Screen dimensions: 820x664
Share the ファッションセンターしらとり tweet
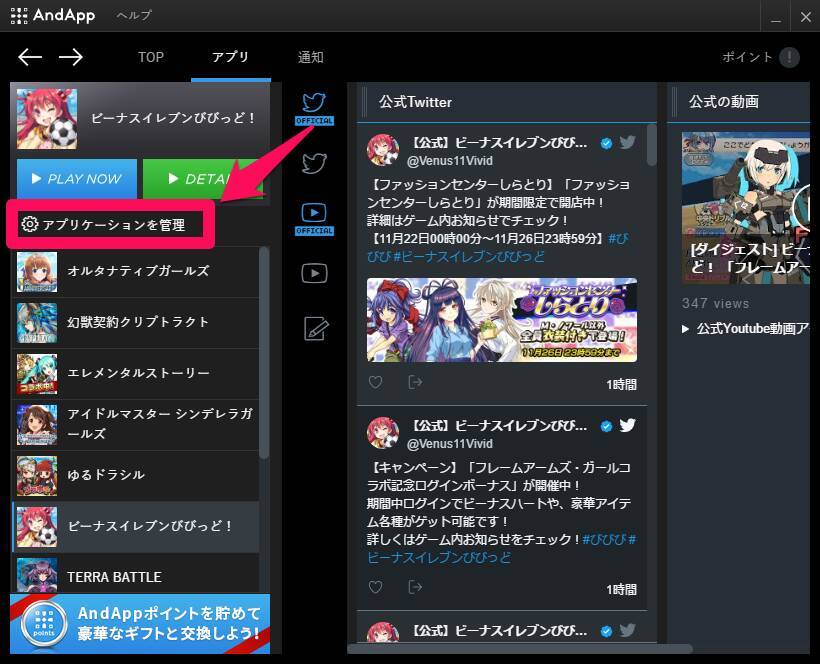[x=415, y=382]
